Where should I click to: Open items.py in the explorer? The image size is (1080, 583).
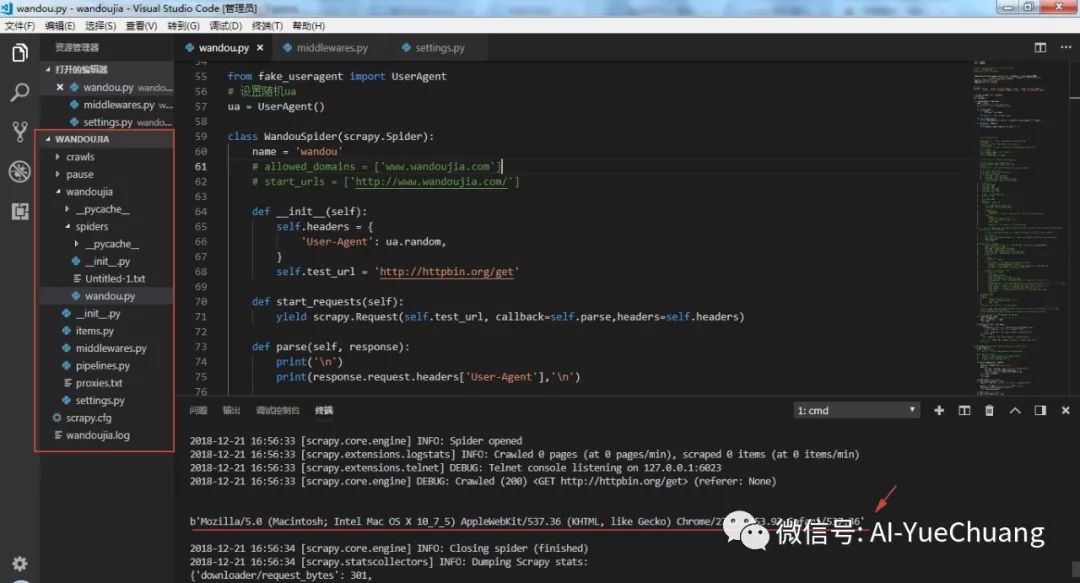coord(107,331)
